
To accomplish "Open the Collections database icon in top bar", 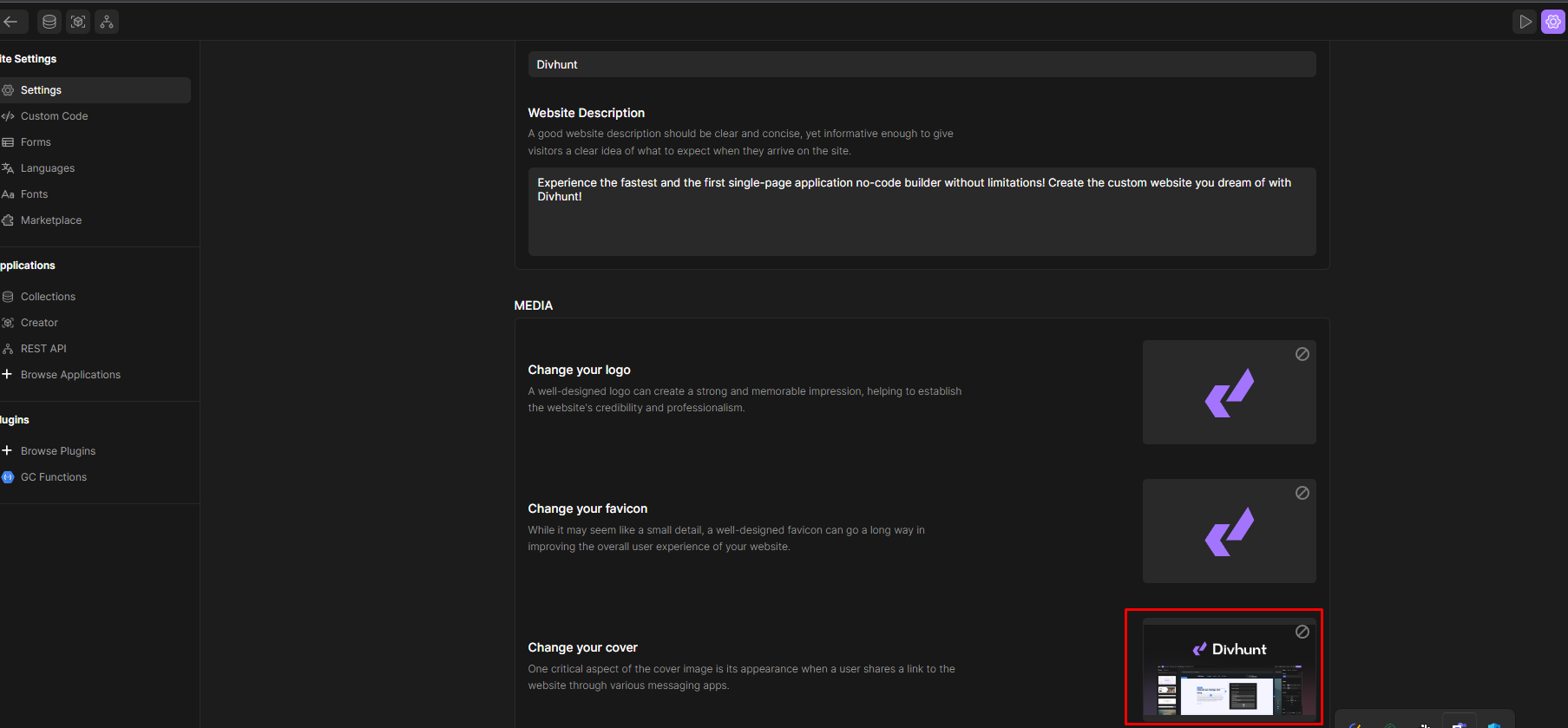I will click(x=49, y=22).
